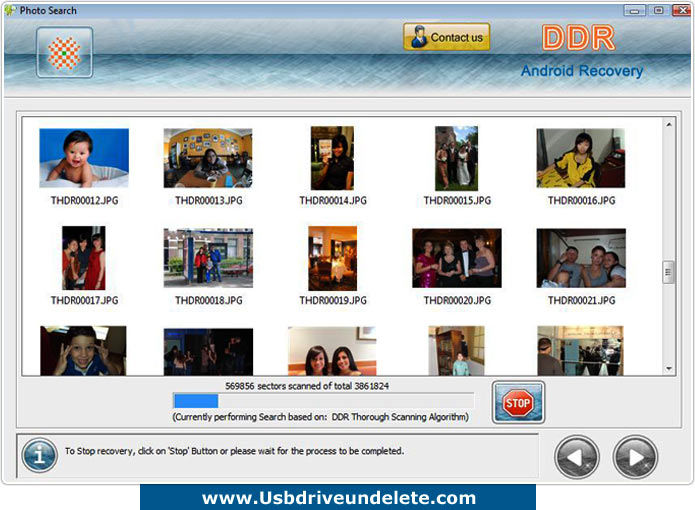Click the DDR logo text
The width and height of the screenshot is (695, 510).
[x=578, y=37]
